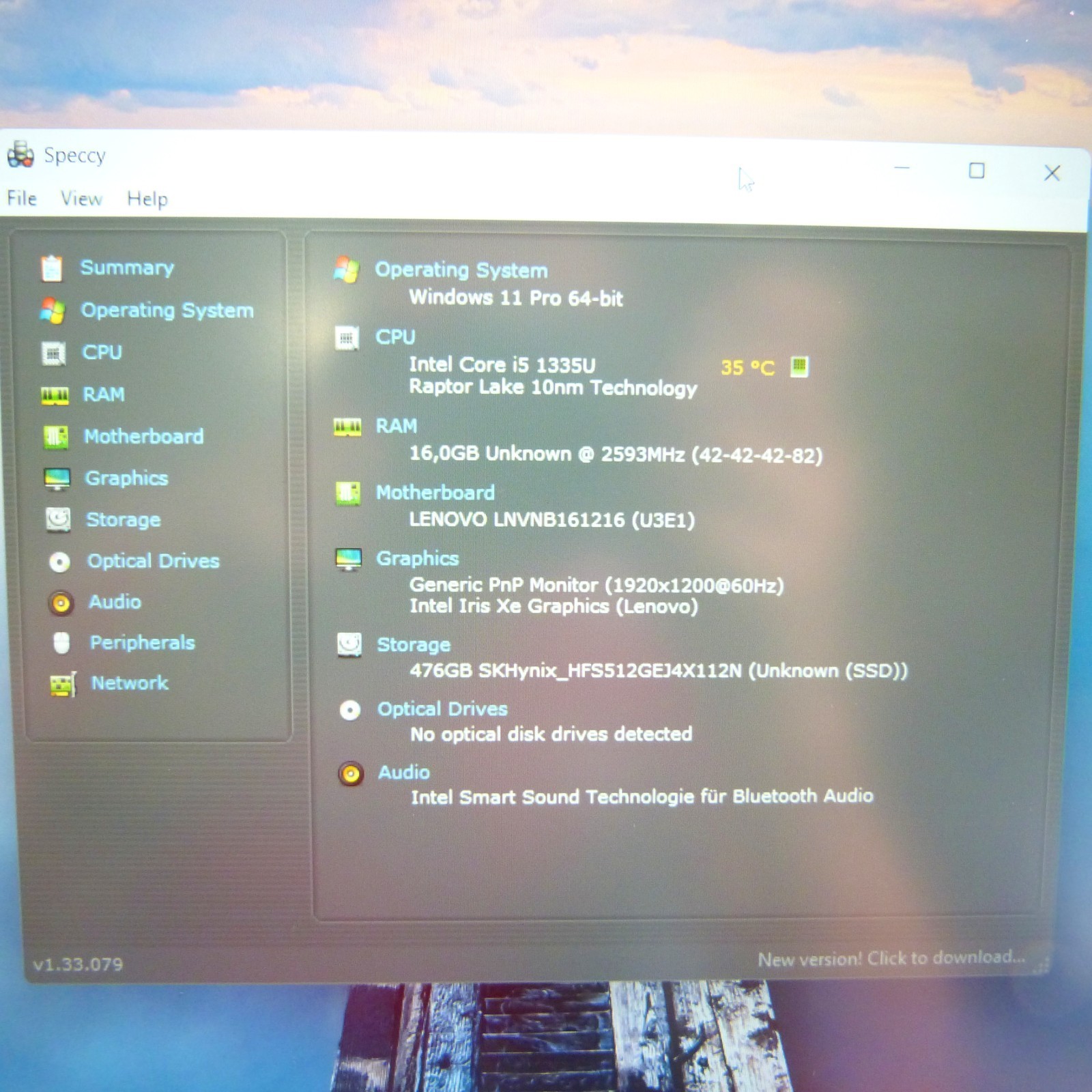Select Operating System in the sidebar

pyautogui.click(x=167, y=311)
